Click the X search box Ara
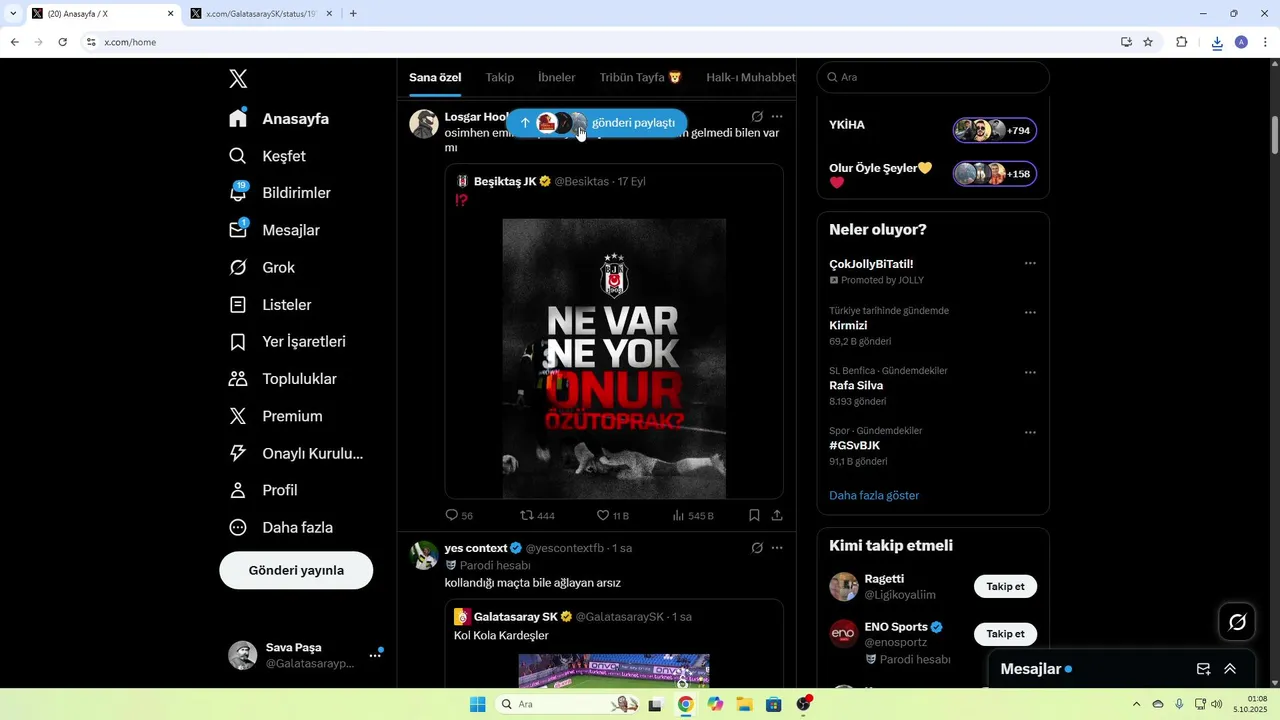The height and width of the screenshot is (720, 1280). (933, 77)
